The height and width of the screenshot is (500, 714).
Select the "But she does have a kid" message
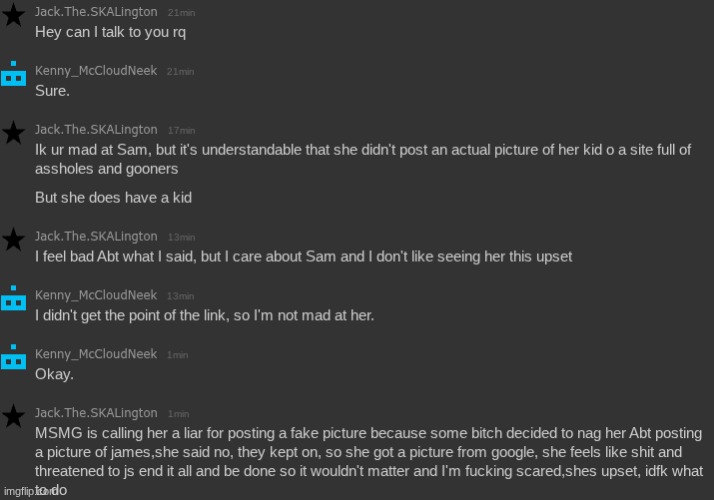(113, 198)
